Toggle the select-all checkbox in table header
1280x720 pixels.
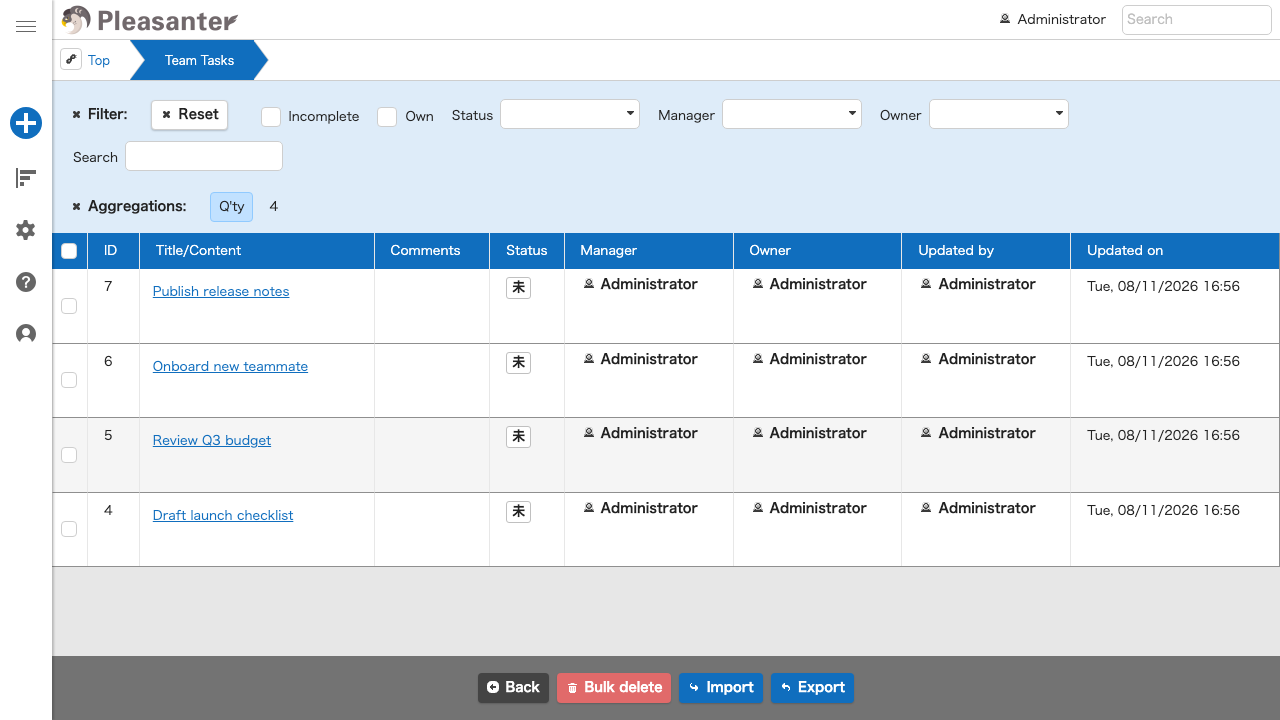[x=69, y=251]
